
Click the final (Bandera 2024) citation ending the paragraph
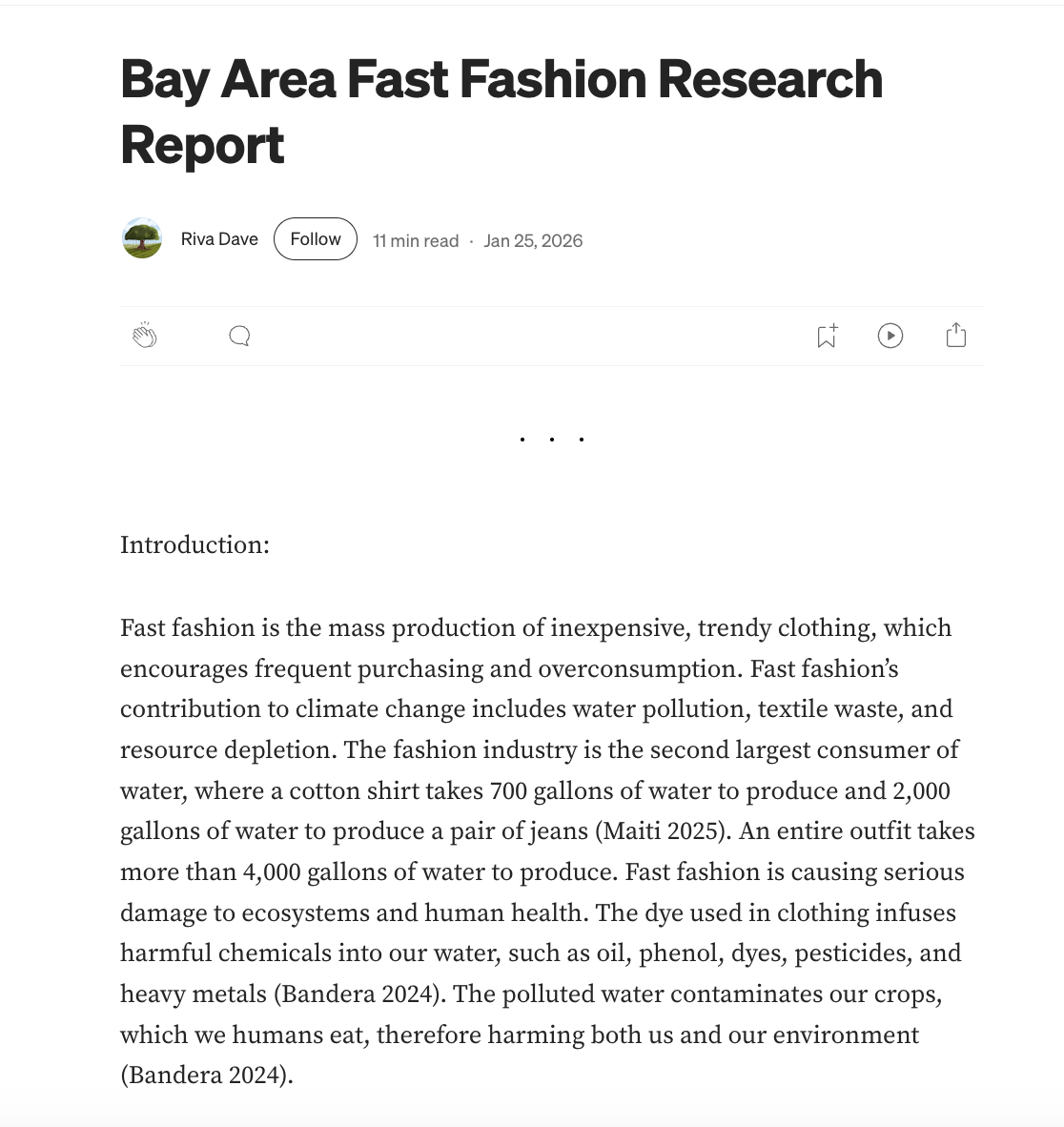(206, 1076)
